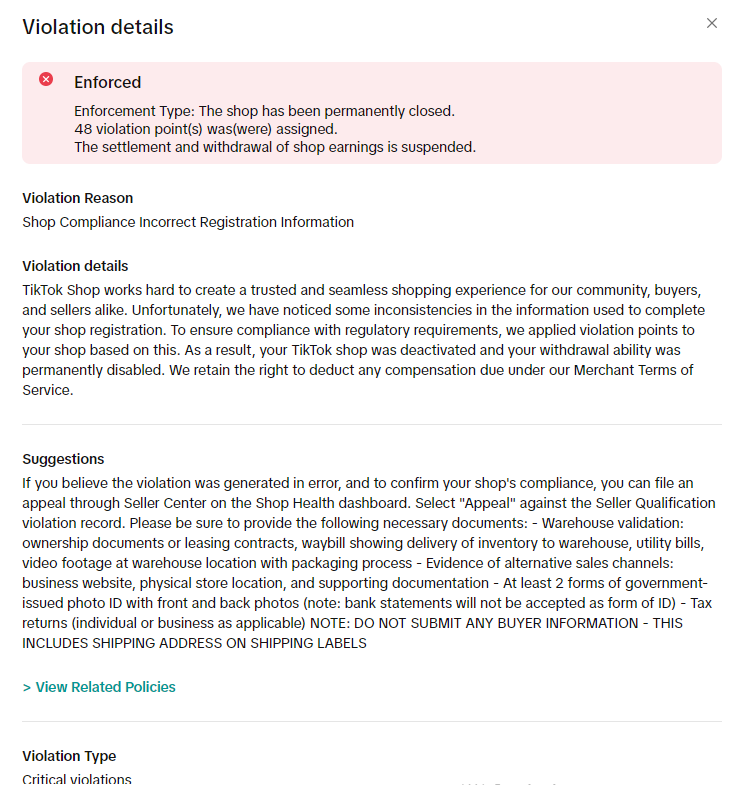Viewport: 746px width, 785px height.
Task: Select Shop Compliance Incorrect Registration Information text
Action: (188, 222)
